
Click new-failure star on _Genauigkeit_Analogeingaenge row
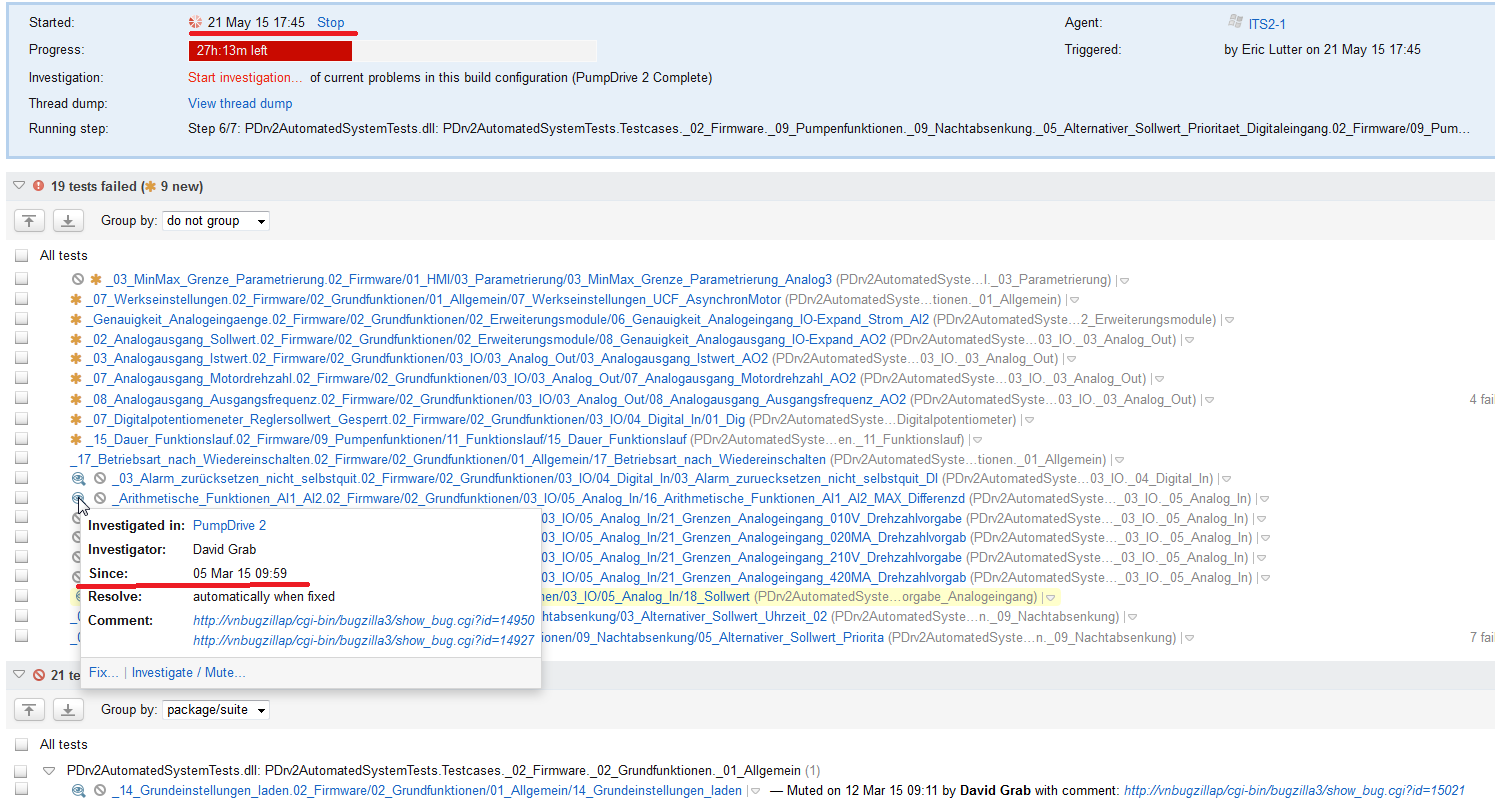[x=76, y=319]
